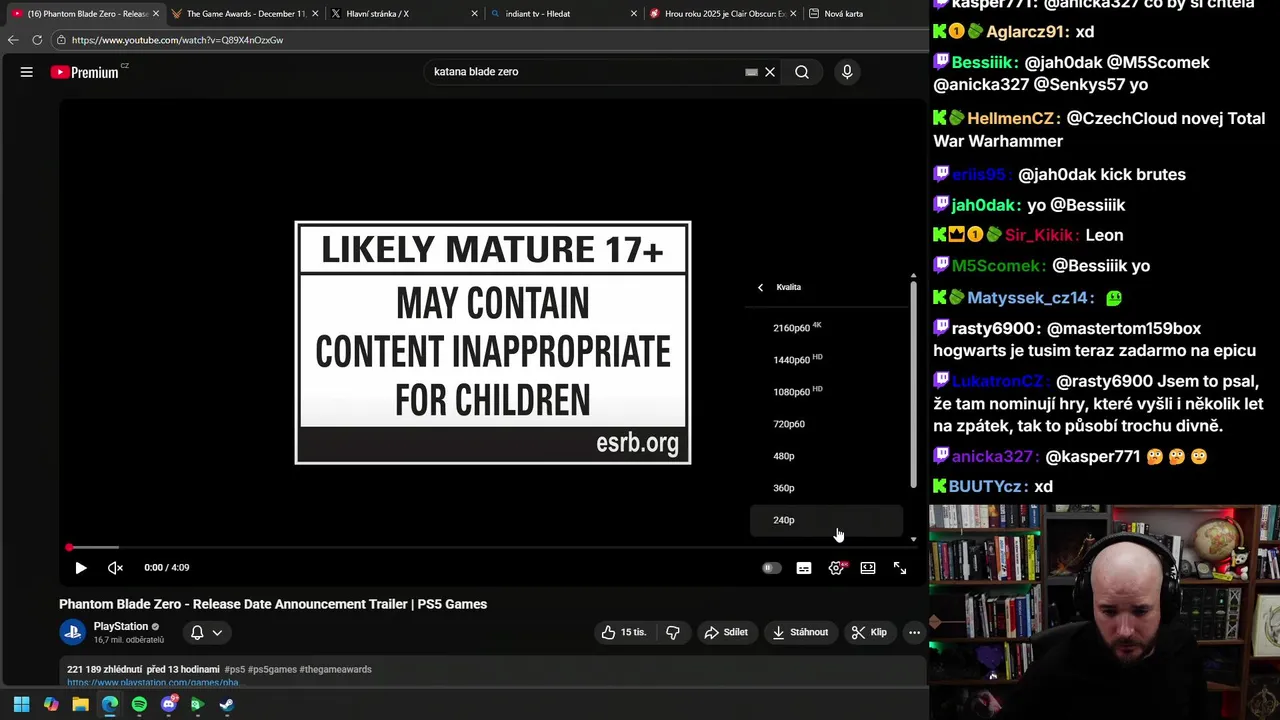1280x720 pixels.
Task: Open notification bell dropdown for PlayStation
Action: pyautogui.click(x=206, y=632)
